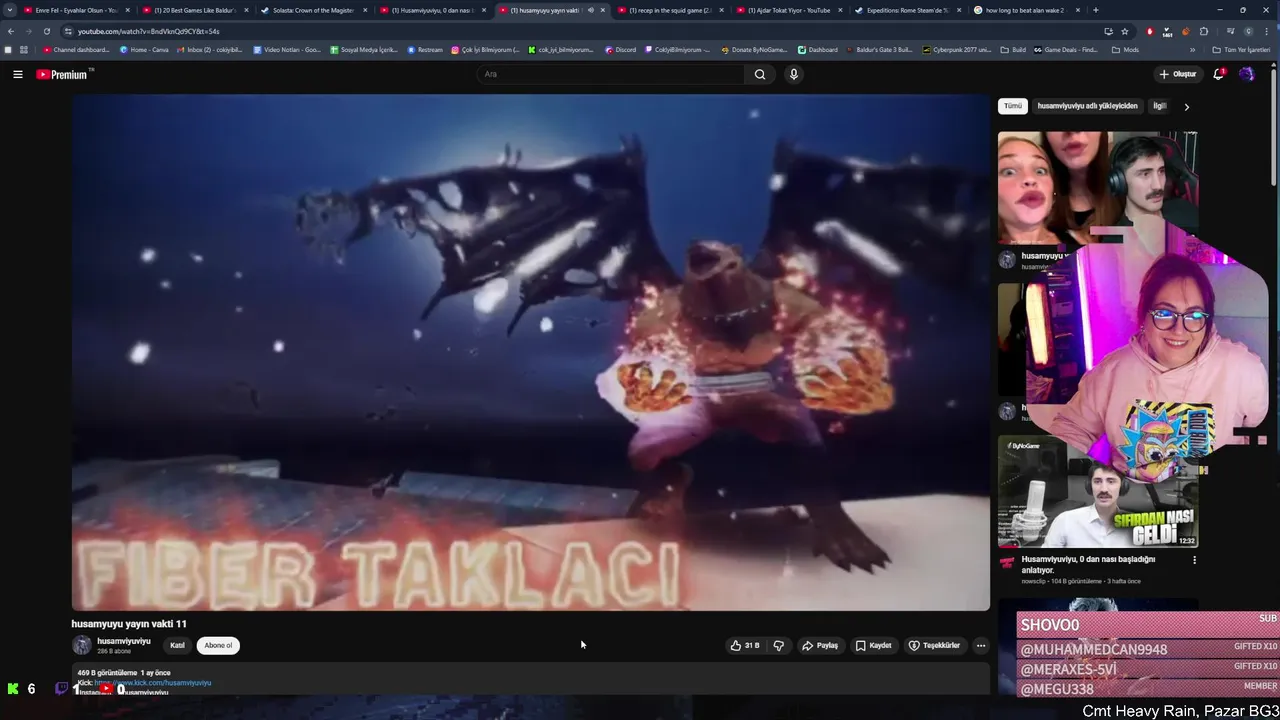Open a new browser tab
This screenshot has width=1280, height=720.
click(1096, 10)
